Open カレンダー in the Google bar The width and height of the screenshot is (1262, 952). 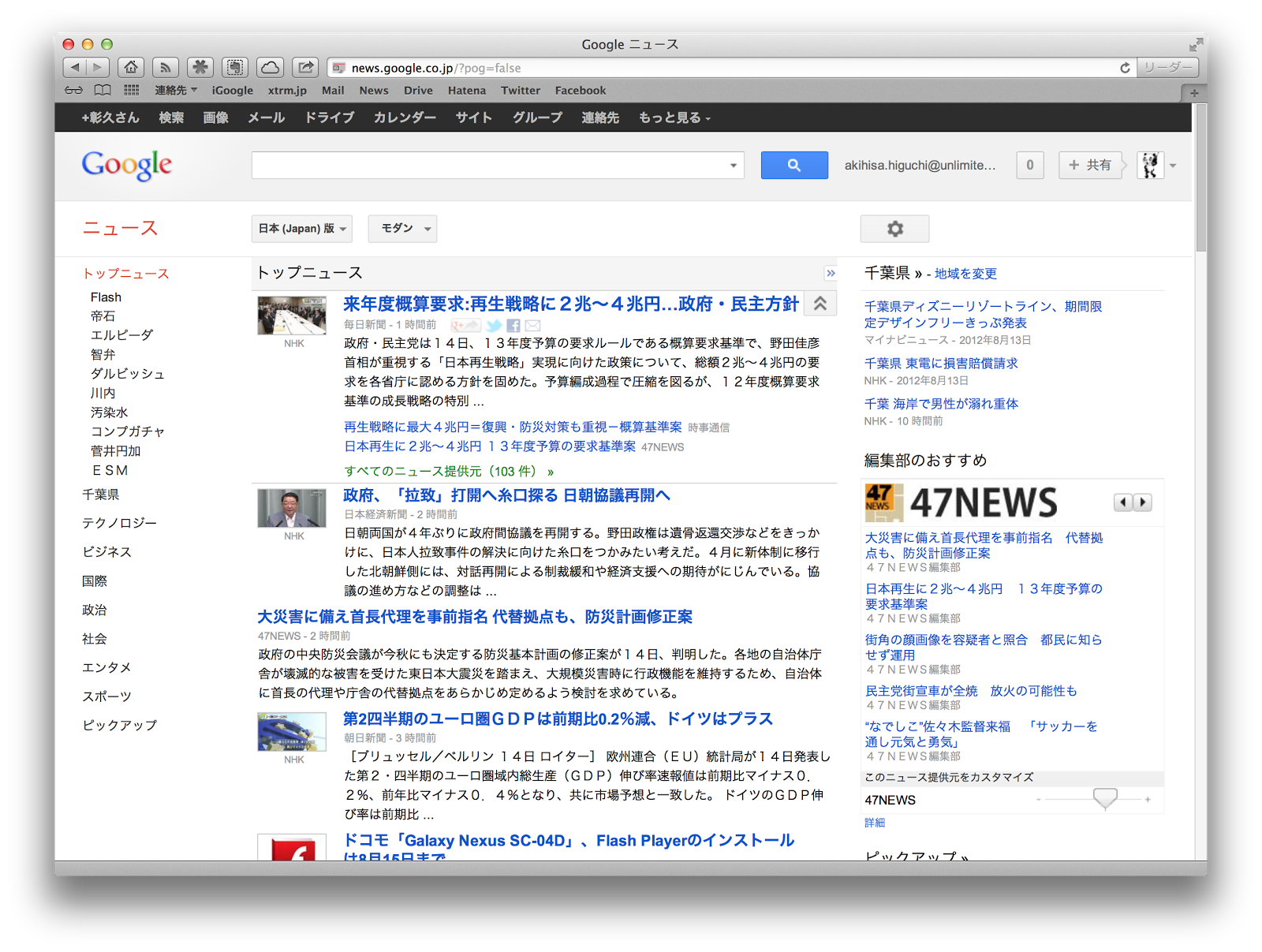[405, 118]
